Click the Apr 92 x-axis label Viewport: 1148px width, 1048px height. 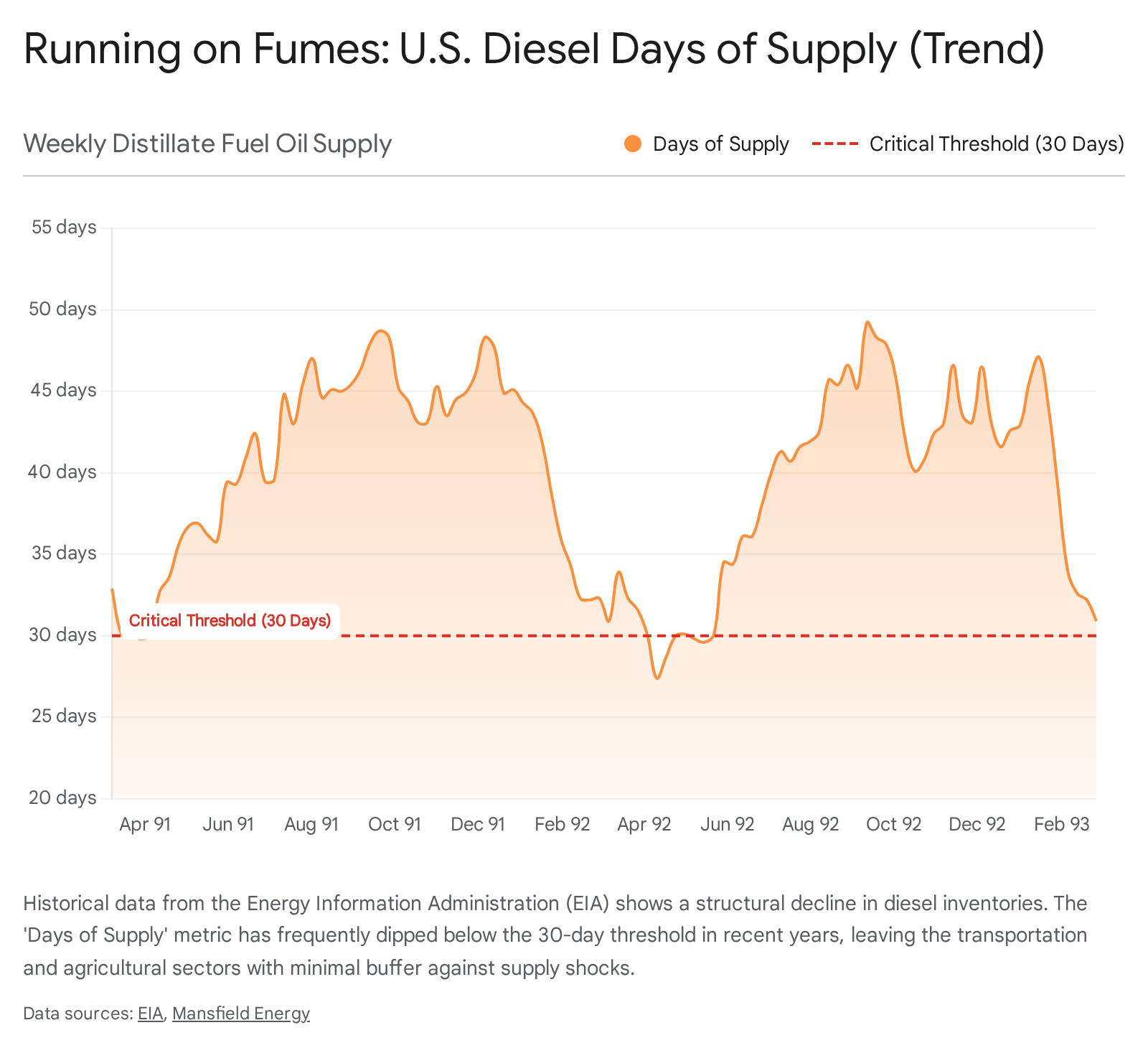(644, 824)
